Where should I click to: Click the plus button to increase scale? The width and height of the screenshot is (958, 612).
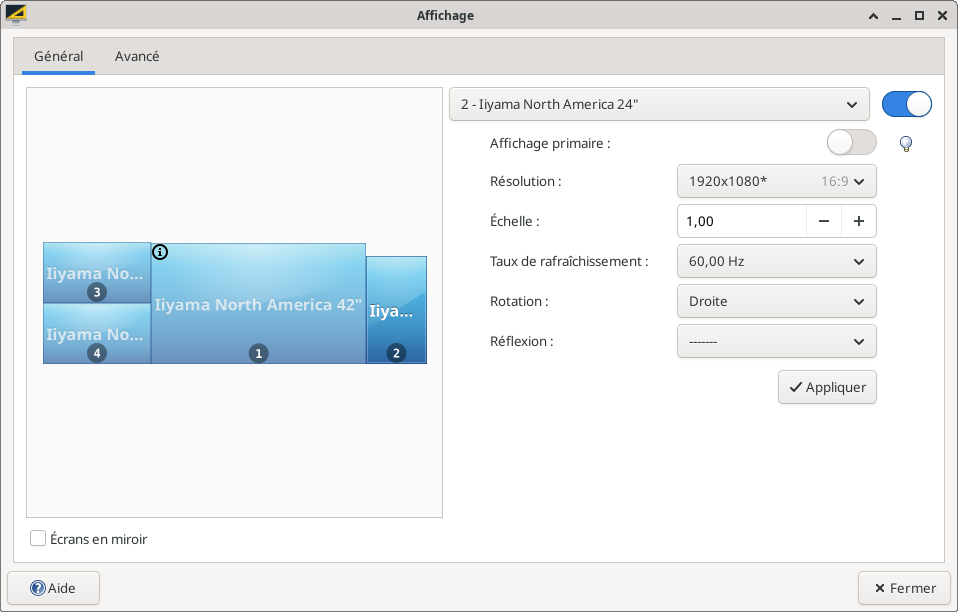[859, 221]
